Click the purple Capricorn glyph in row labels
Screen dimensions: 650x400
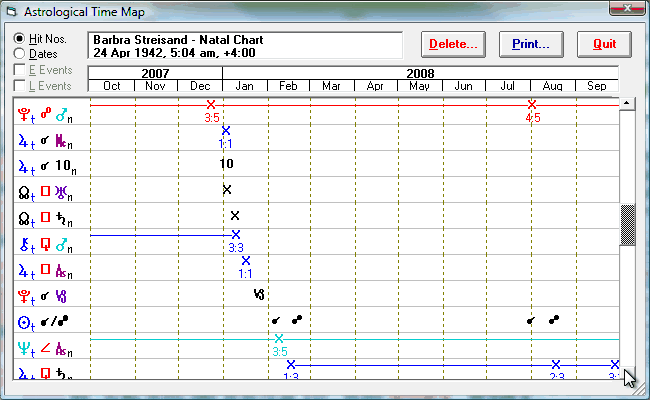click(61, 296)
